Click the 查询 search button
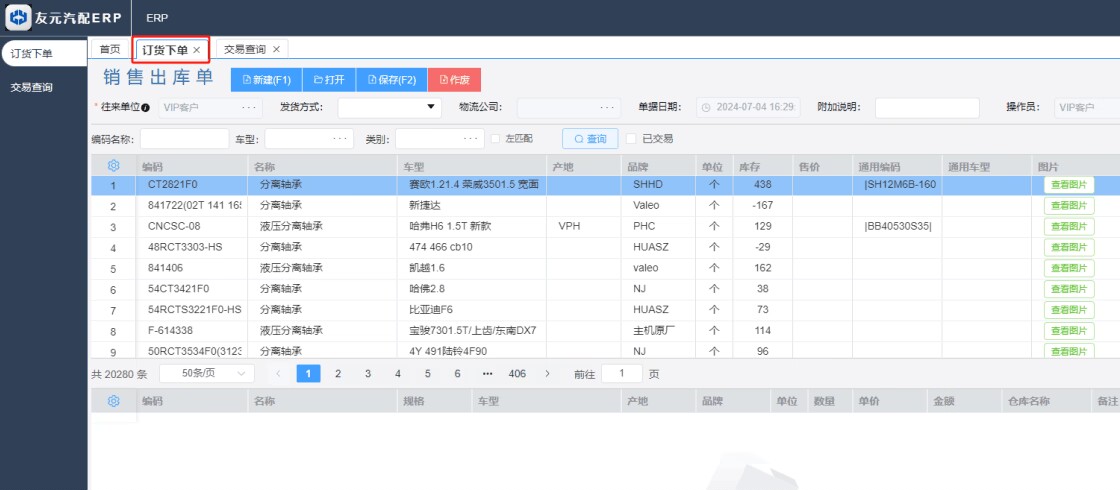 [590, 139]
